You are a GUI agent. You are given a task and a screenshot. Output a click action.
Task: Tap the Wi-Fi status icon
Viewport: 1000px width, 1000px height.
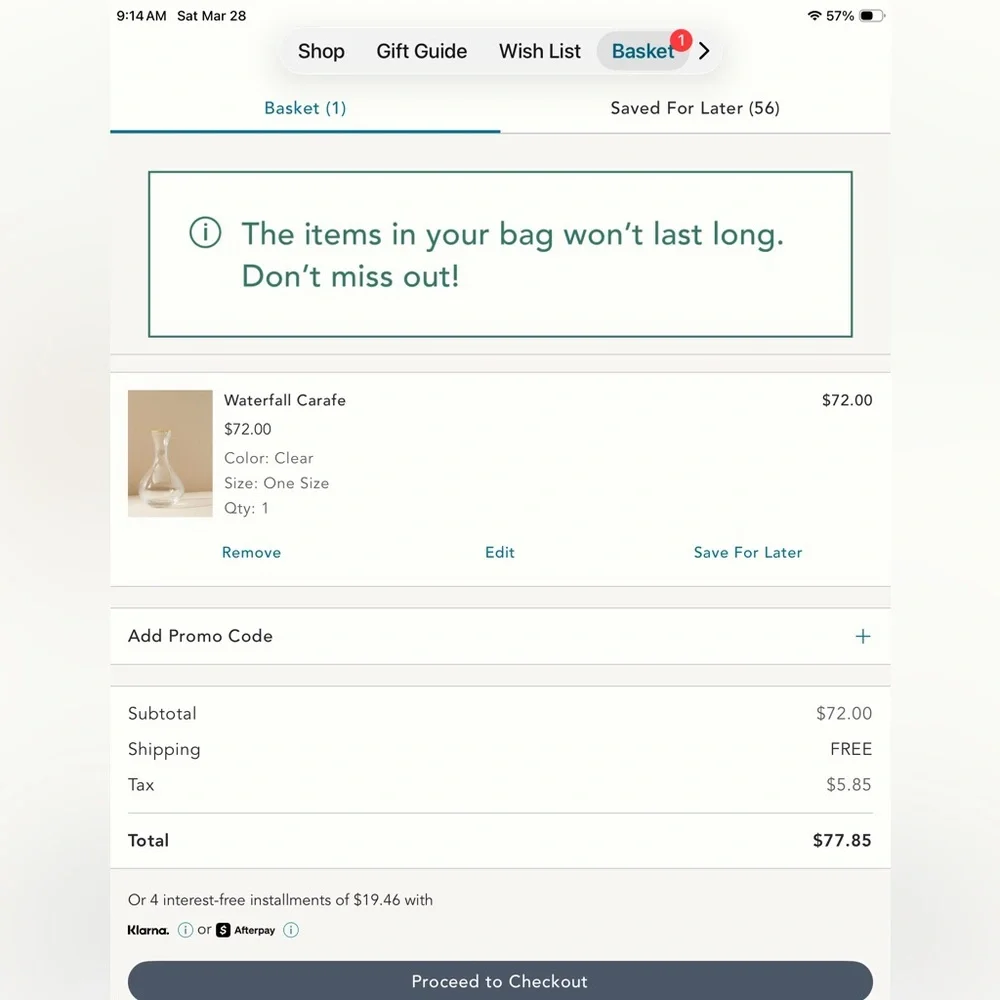[814, 15]
